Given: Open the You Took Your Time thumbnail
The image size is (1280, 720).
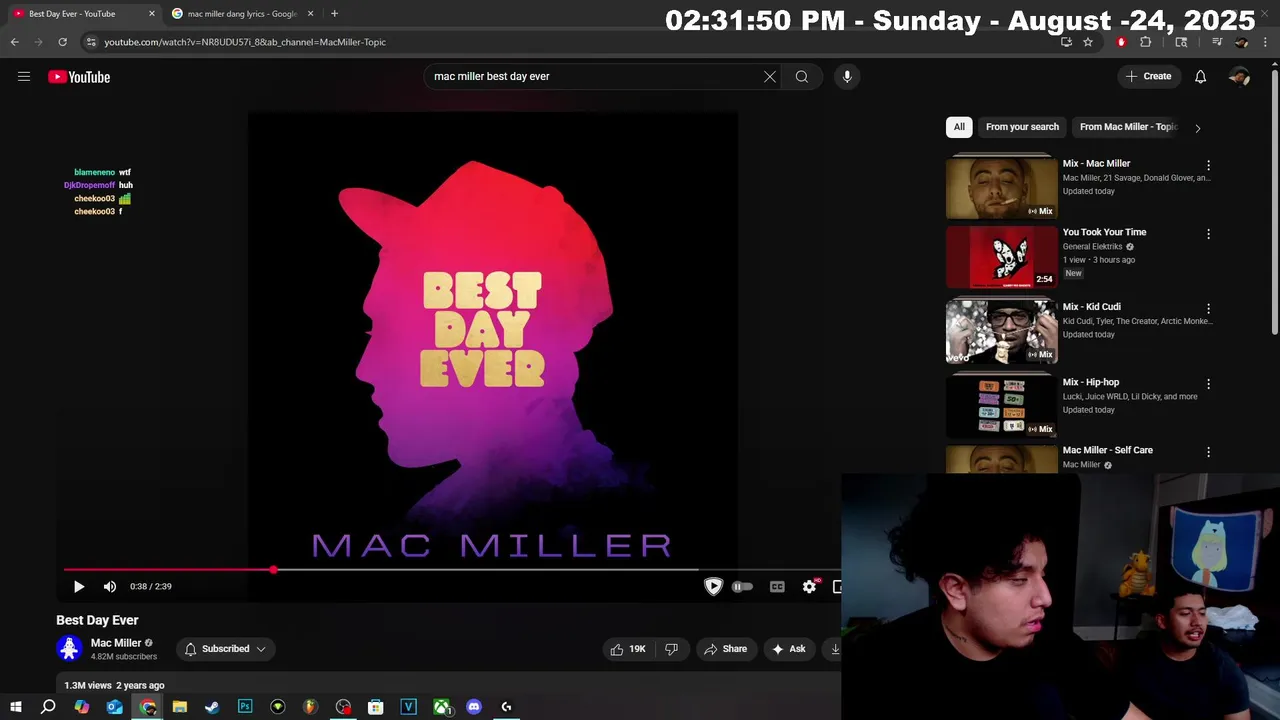Looking at the screenshot, I should coord(1001,256).
